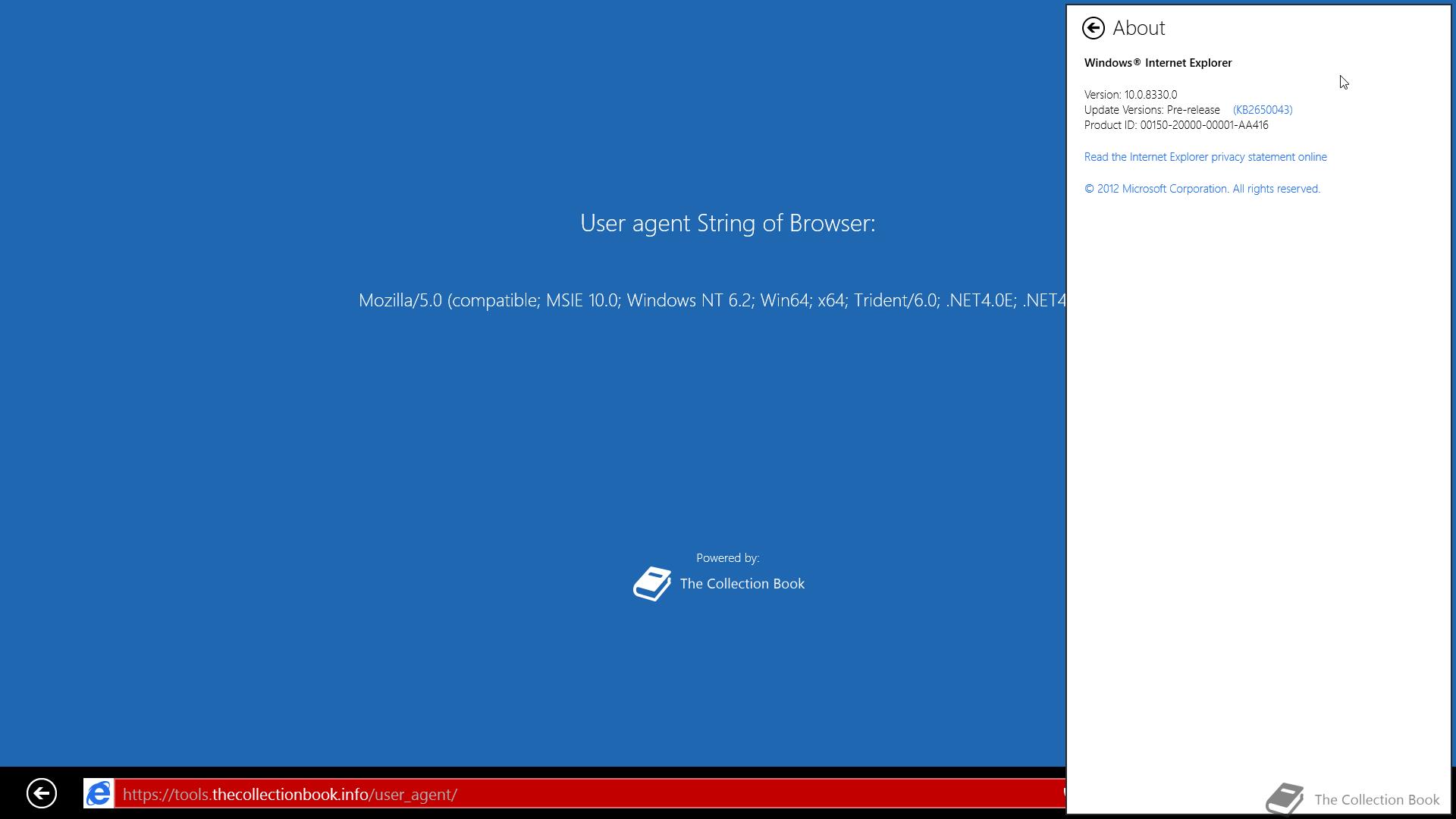Click the browser back button in bottom bar
This screenshot has height=819, width=1456.
[42, 793]
